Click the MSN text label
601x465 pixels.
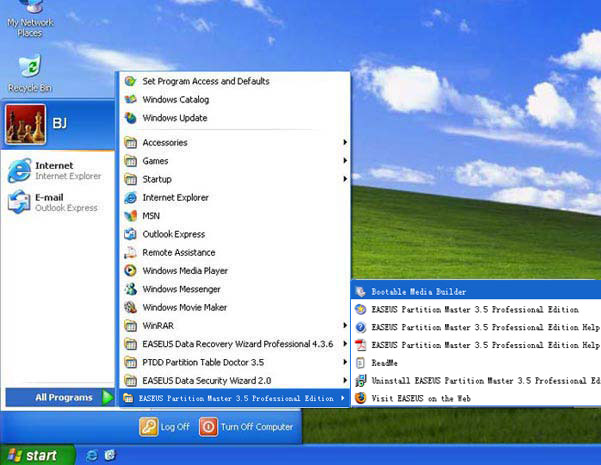coord(151,216)
